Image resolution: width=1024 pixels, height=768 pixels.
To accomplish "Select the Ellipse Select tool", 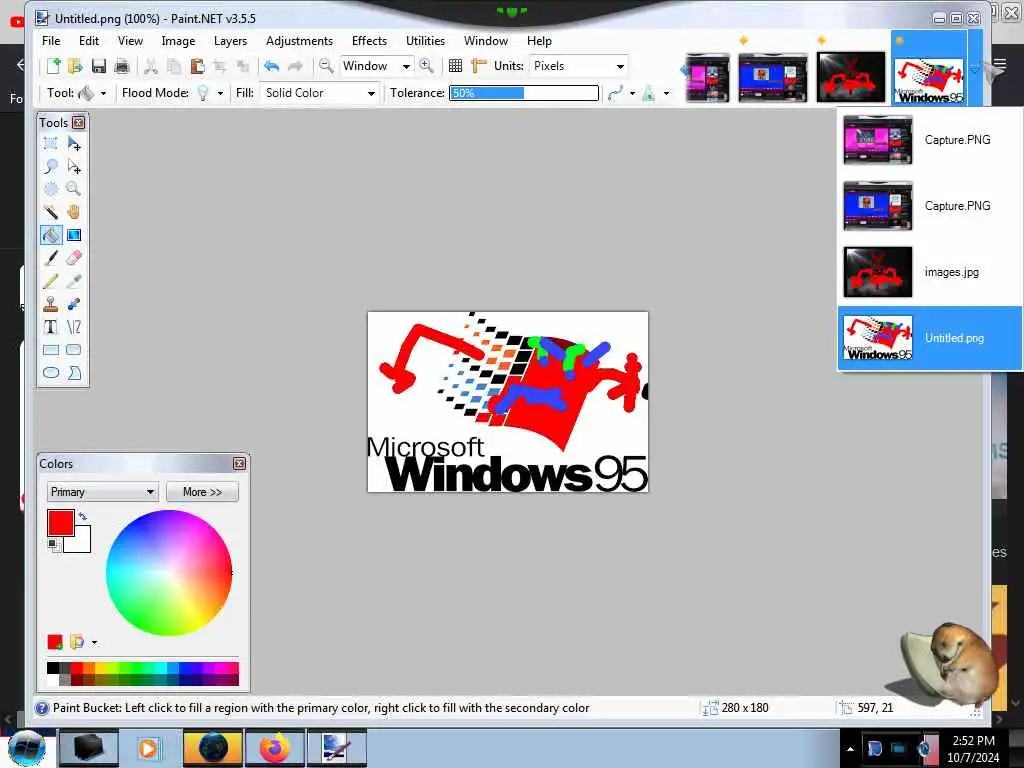I will [51, 189].
